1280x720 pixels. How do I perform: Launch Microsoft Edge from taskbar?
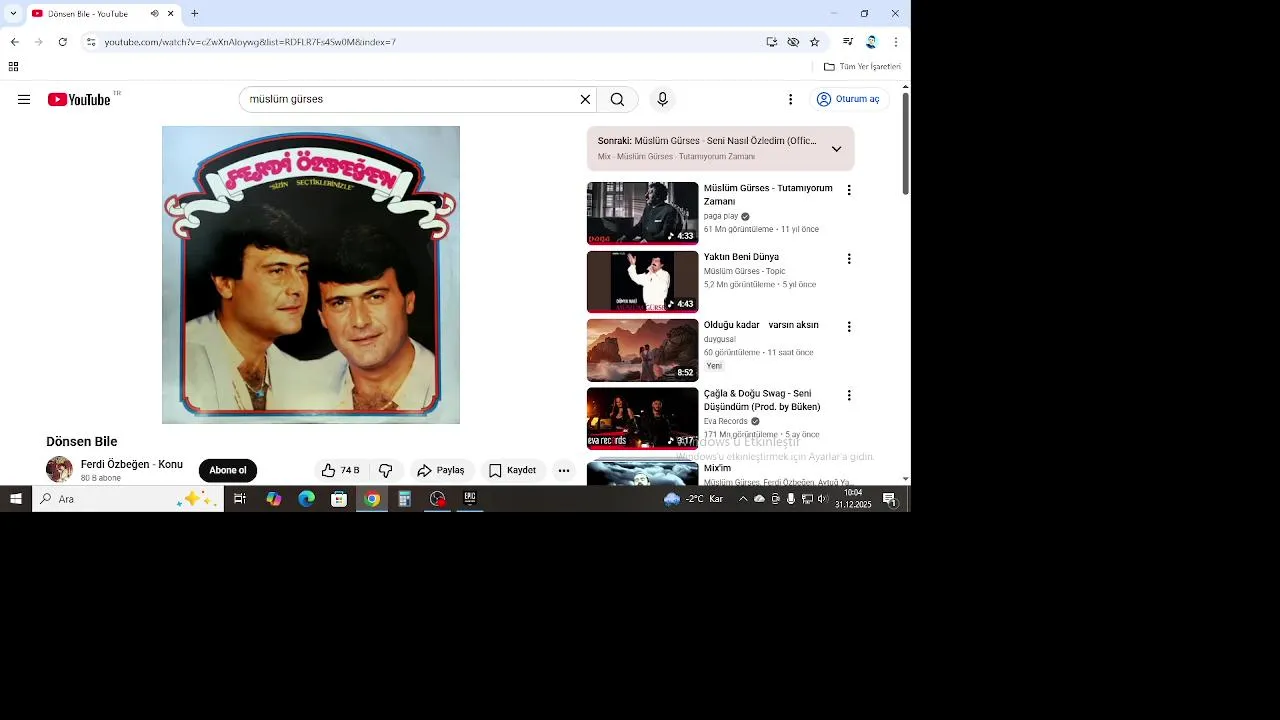(x=306, y=499)
